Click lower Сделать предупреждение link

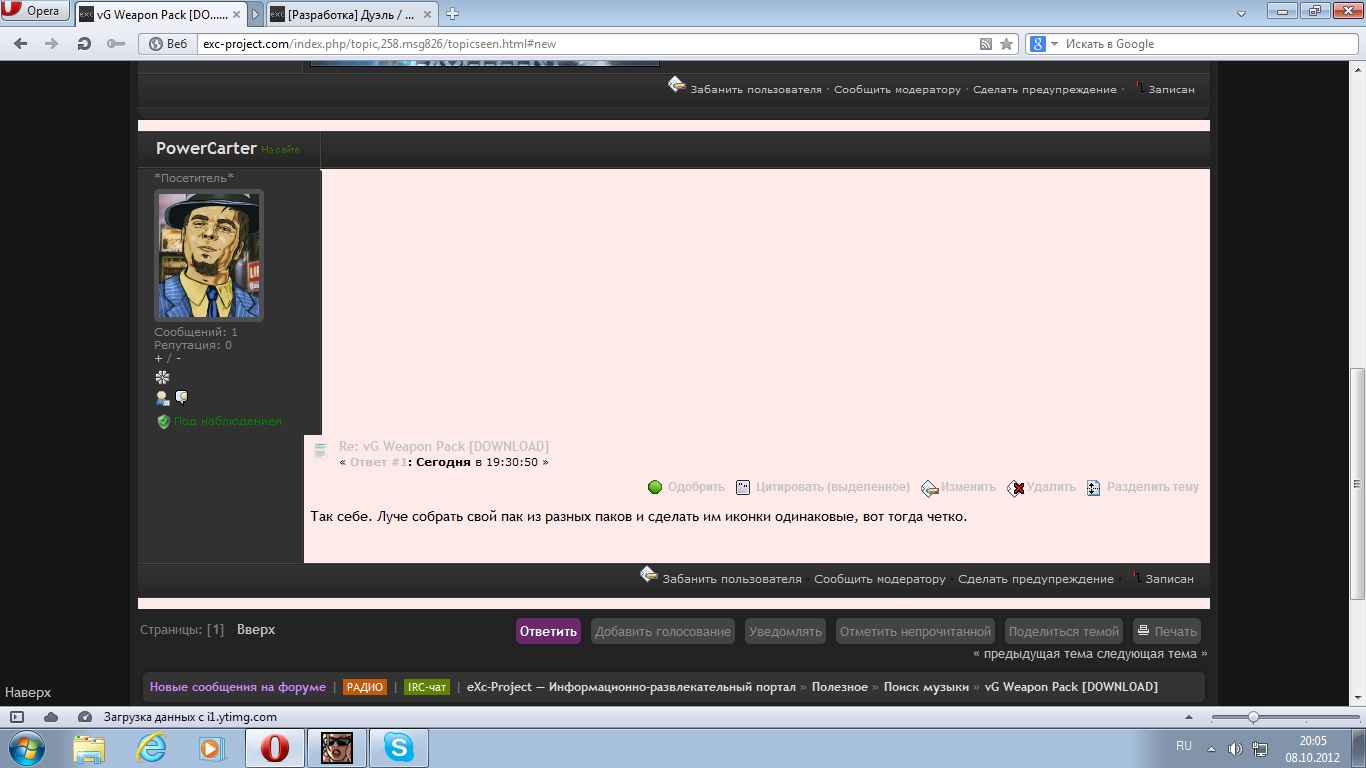(x=1036, y=579)
